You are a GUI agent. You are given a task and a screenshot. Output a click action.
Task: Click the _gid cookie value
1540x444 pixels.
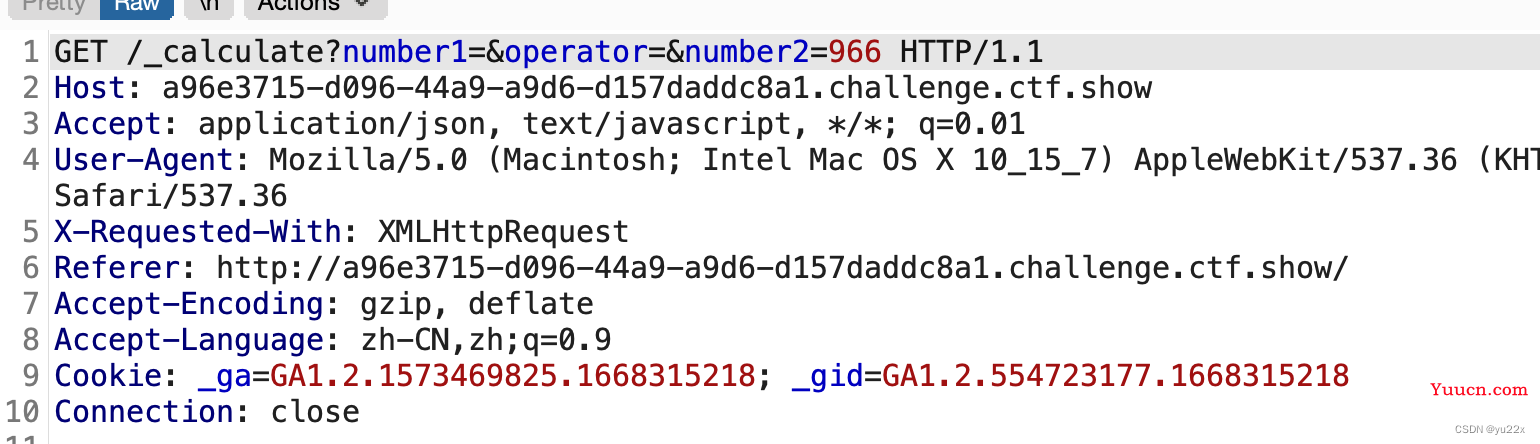(x=1115, y=376)
